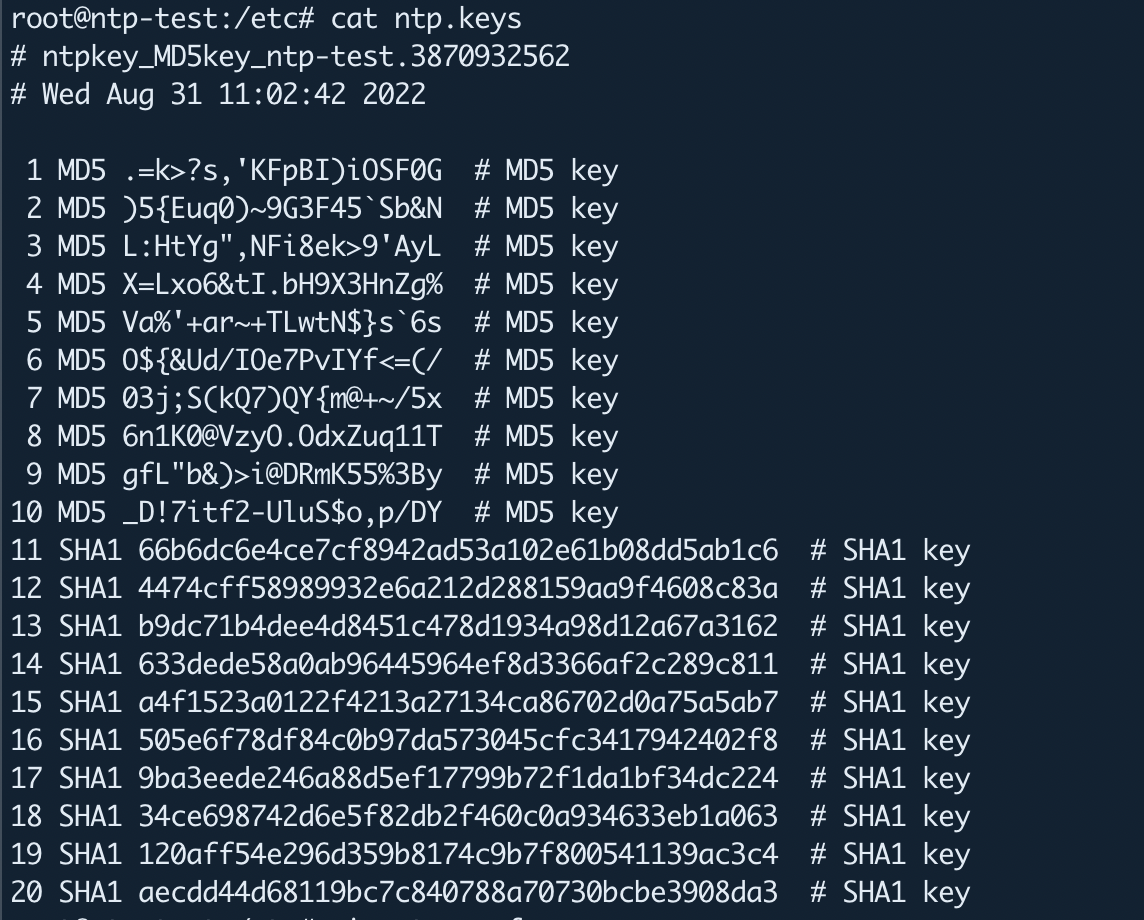1144x920 pixels.
Task: Click the key 1 MD5 value .=k>?s,'KFpBI)iOSF0G
Action: click(282, 171)
